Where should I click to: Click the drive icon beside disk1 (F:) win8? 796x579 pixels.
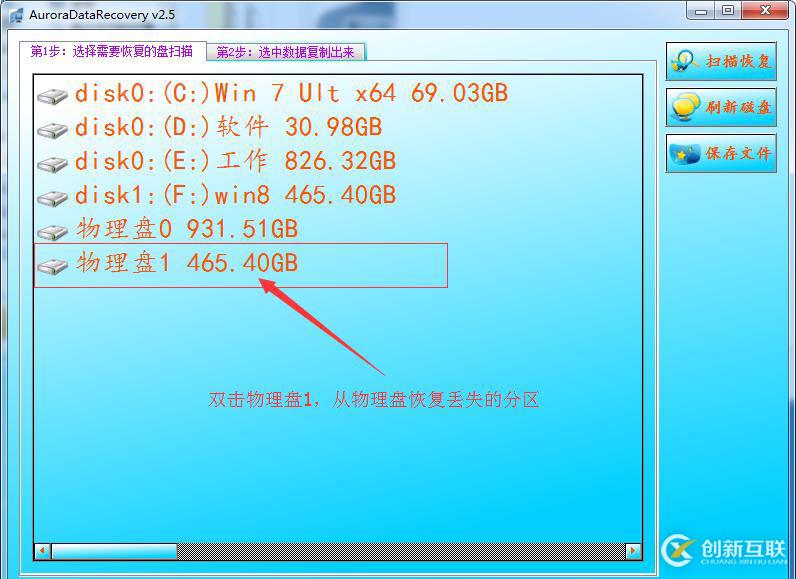[x=52, y=197]
